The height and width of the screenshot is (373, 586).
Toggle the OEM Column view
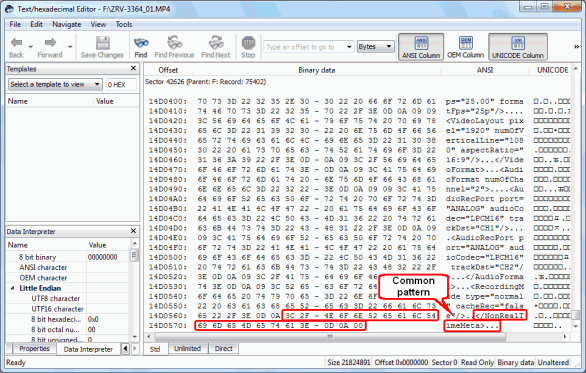tap(466, 47)
